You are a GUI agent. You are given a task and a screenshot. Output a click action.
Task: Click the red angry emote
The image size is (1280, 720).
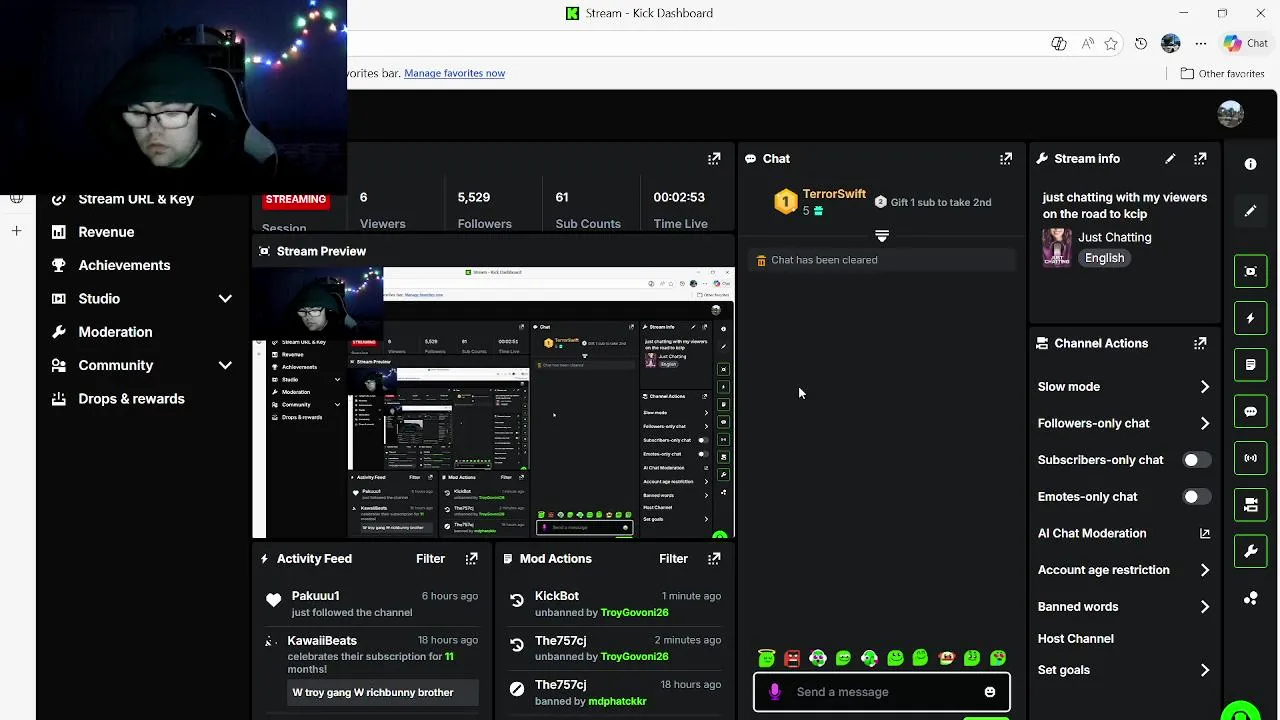[792, 658]
